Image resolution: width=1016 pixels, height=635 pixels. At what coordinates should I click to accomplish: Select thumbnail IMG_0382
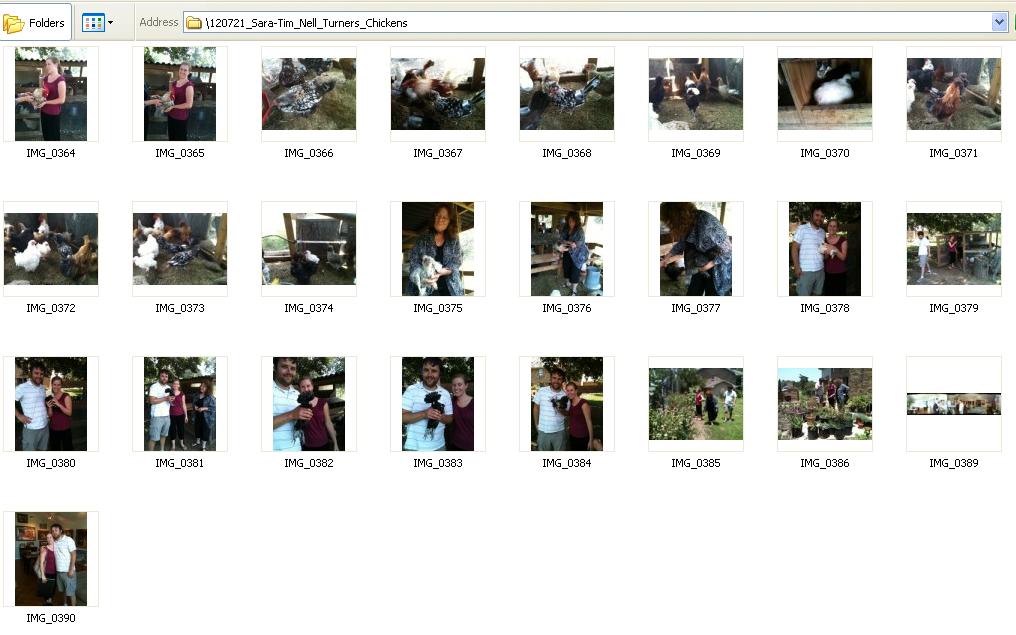(308, 404)
